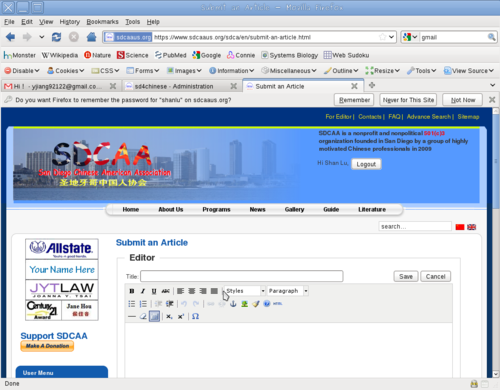This screenshot has width=500, height=390.
Task: Open the Bookmarks menu
Action: (x=102, y=22)
